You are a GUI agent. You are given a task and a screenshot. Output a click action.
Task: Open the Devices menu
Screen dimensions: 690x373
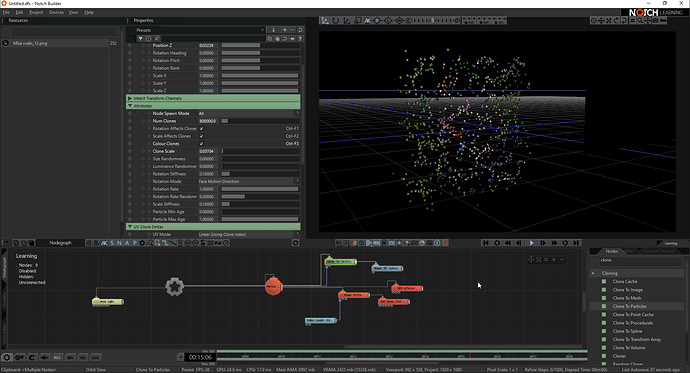click(x=56, y=12)
